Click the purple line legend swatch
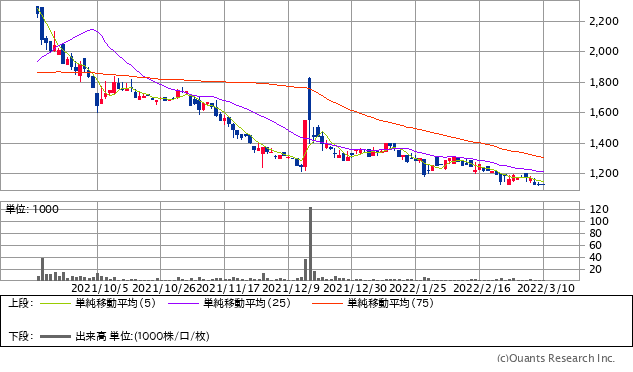Screen dimensions: 633x372 click(184, 303)
